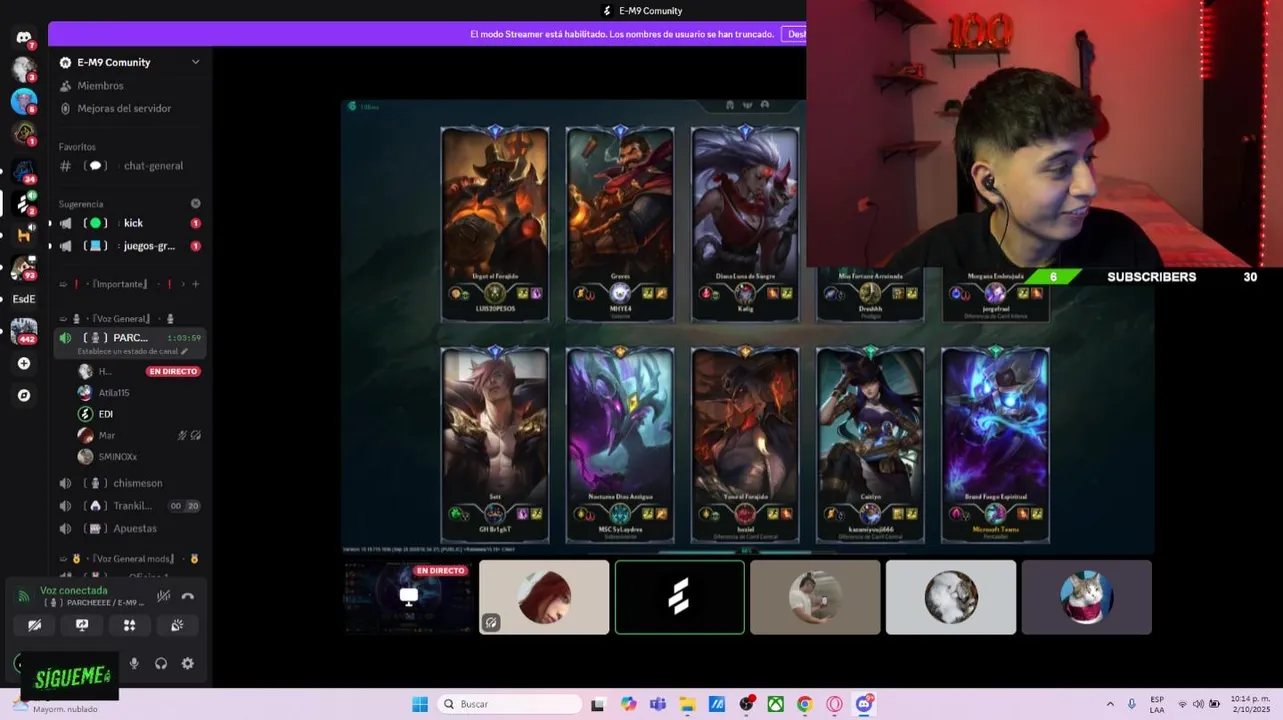Image resolution: width=1283 pixels, height=720 pixels.
Task: Click the Add a Server plus icon
Action: pos(24,364)
